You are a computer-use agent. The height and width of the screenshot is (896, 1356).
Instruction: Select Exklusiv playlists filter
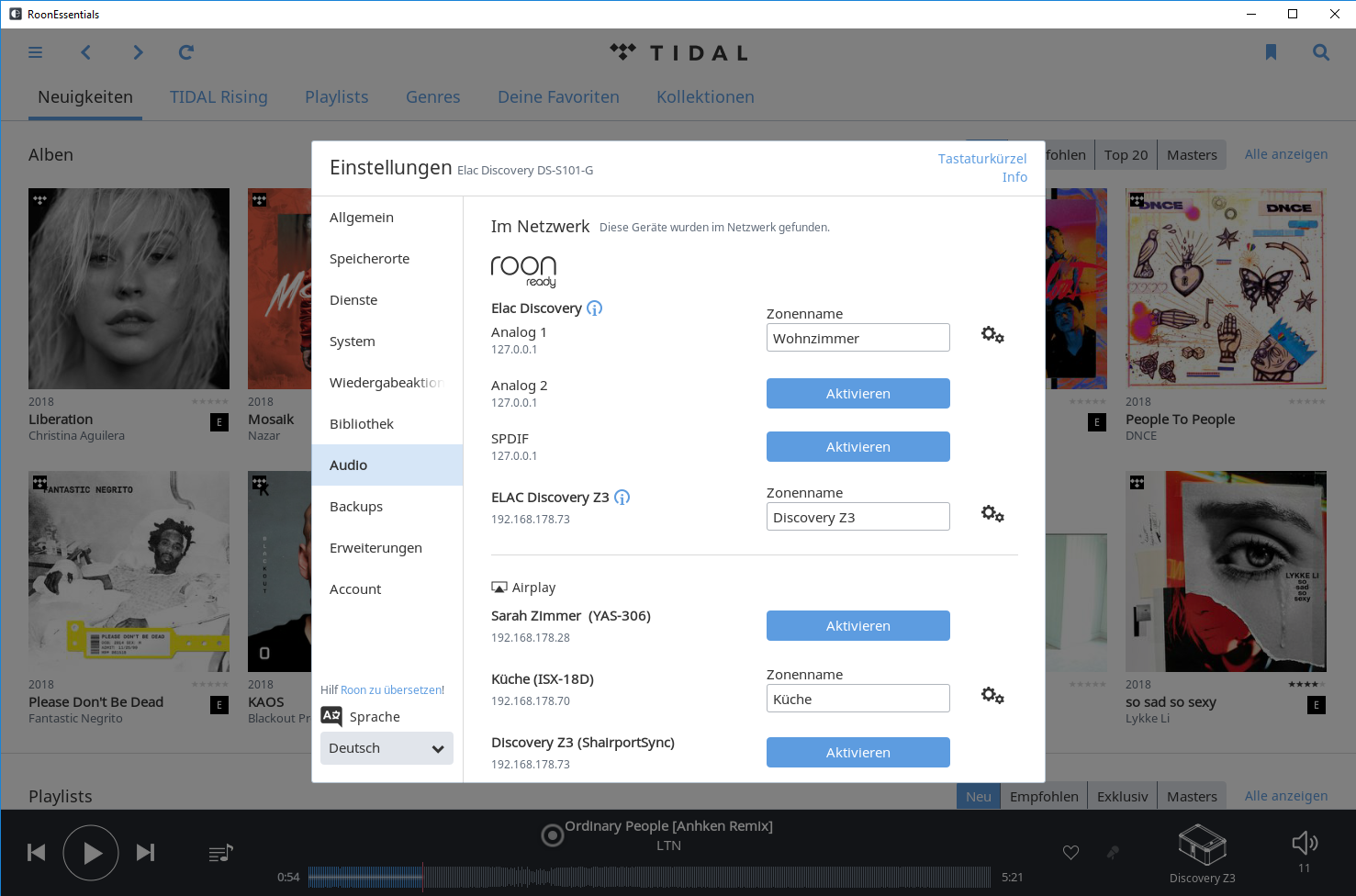click(x=1122, y=797)
